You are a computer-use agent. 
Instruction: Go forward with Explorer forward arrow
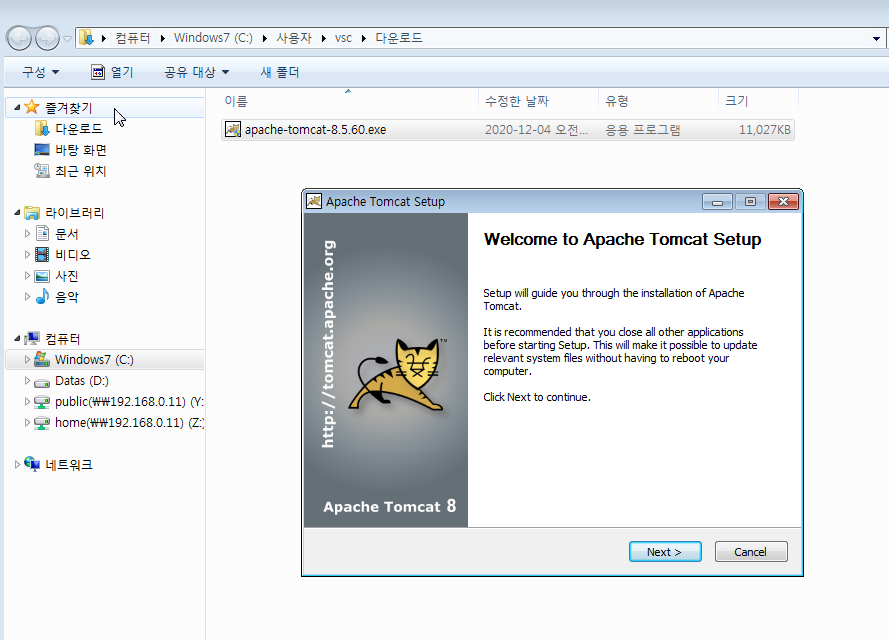click(x=47, y=39)
